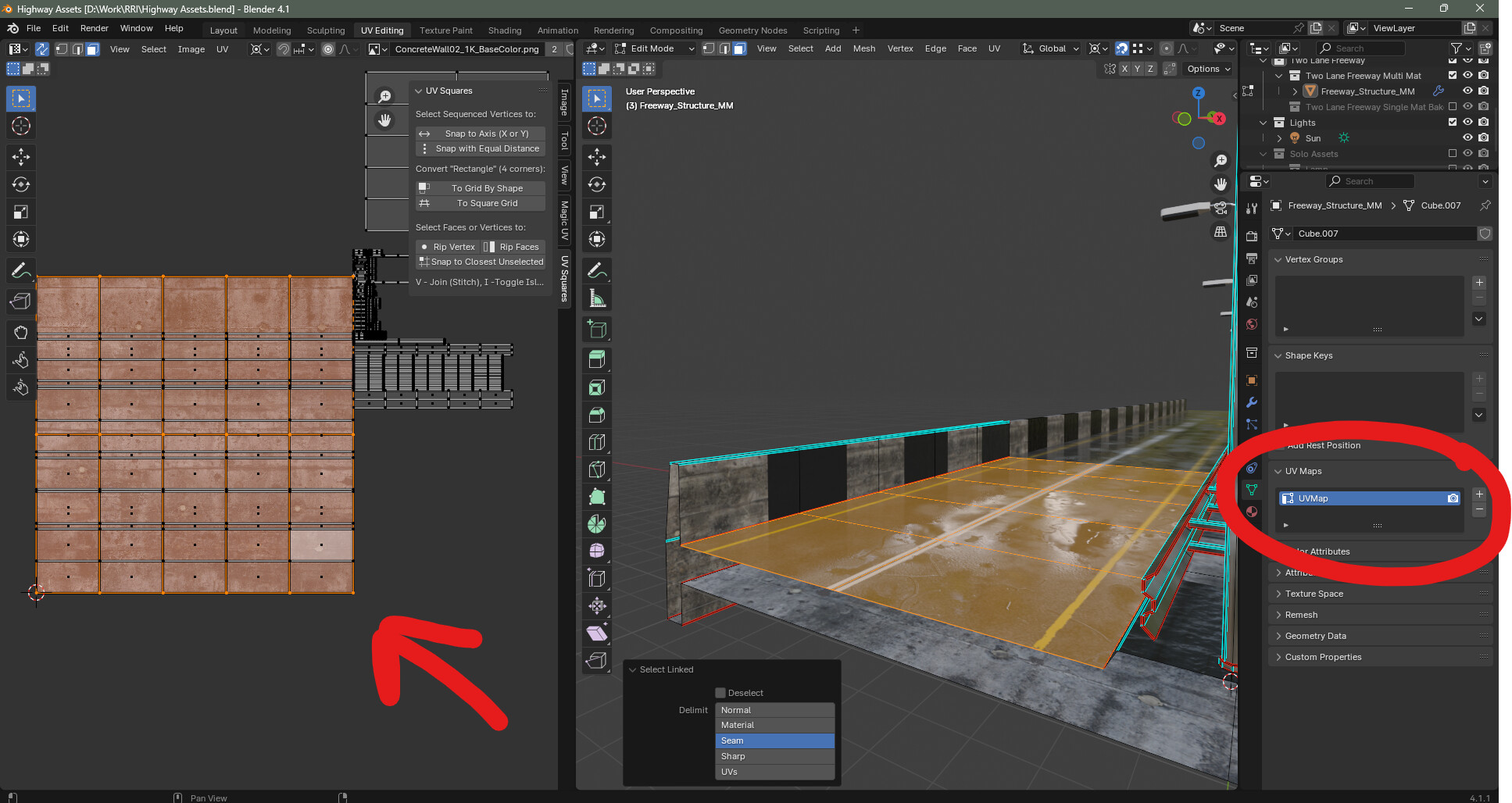Viewport: 1512px width, 803px height.
Task: Toggle visibility of the Sun light
Action: pos(1467,137)
